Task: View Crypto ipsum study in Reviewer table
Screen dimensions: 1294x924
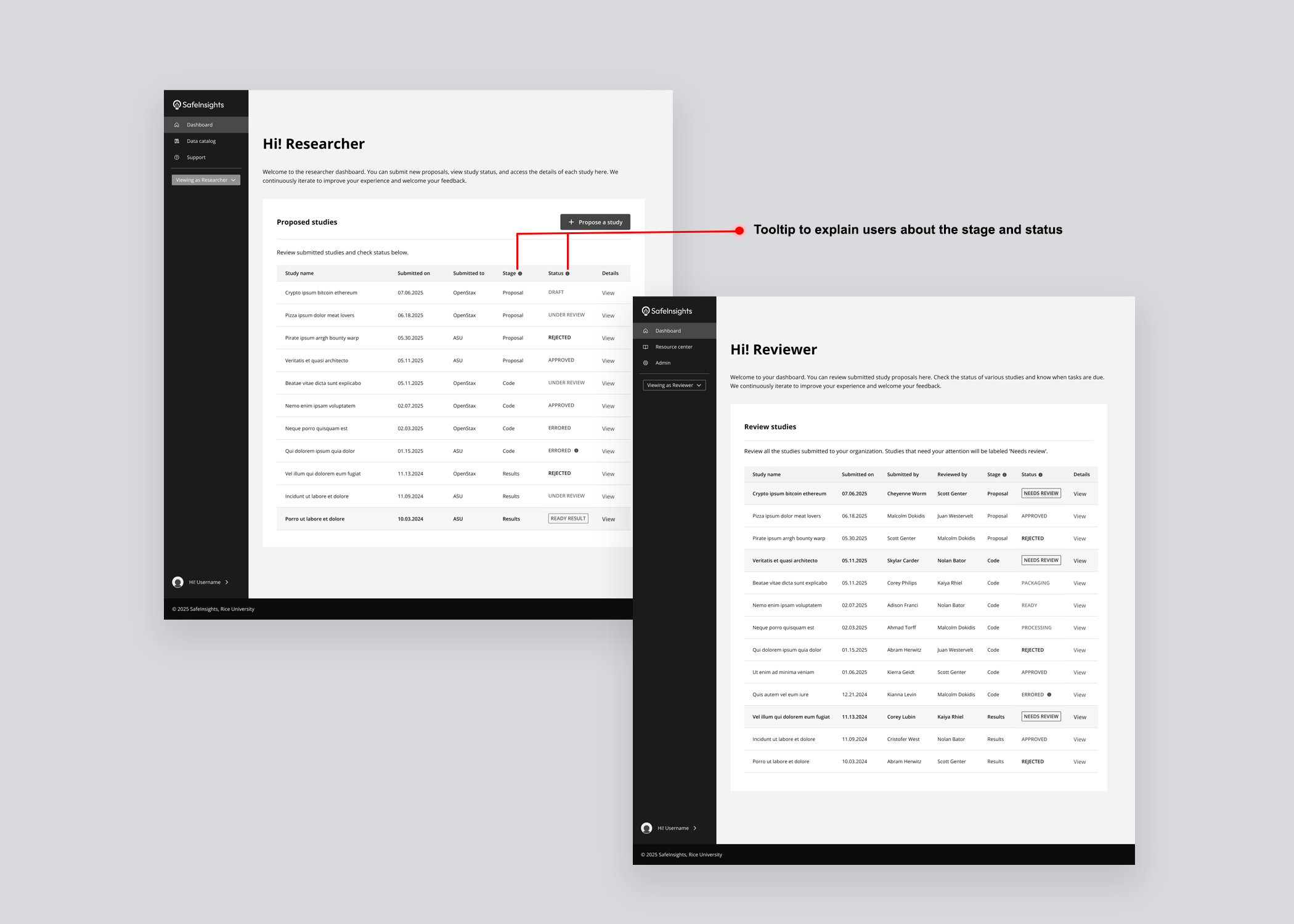Action: coord(1080,494)
